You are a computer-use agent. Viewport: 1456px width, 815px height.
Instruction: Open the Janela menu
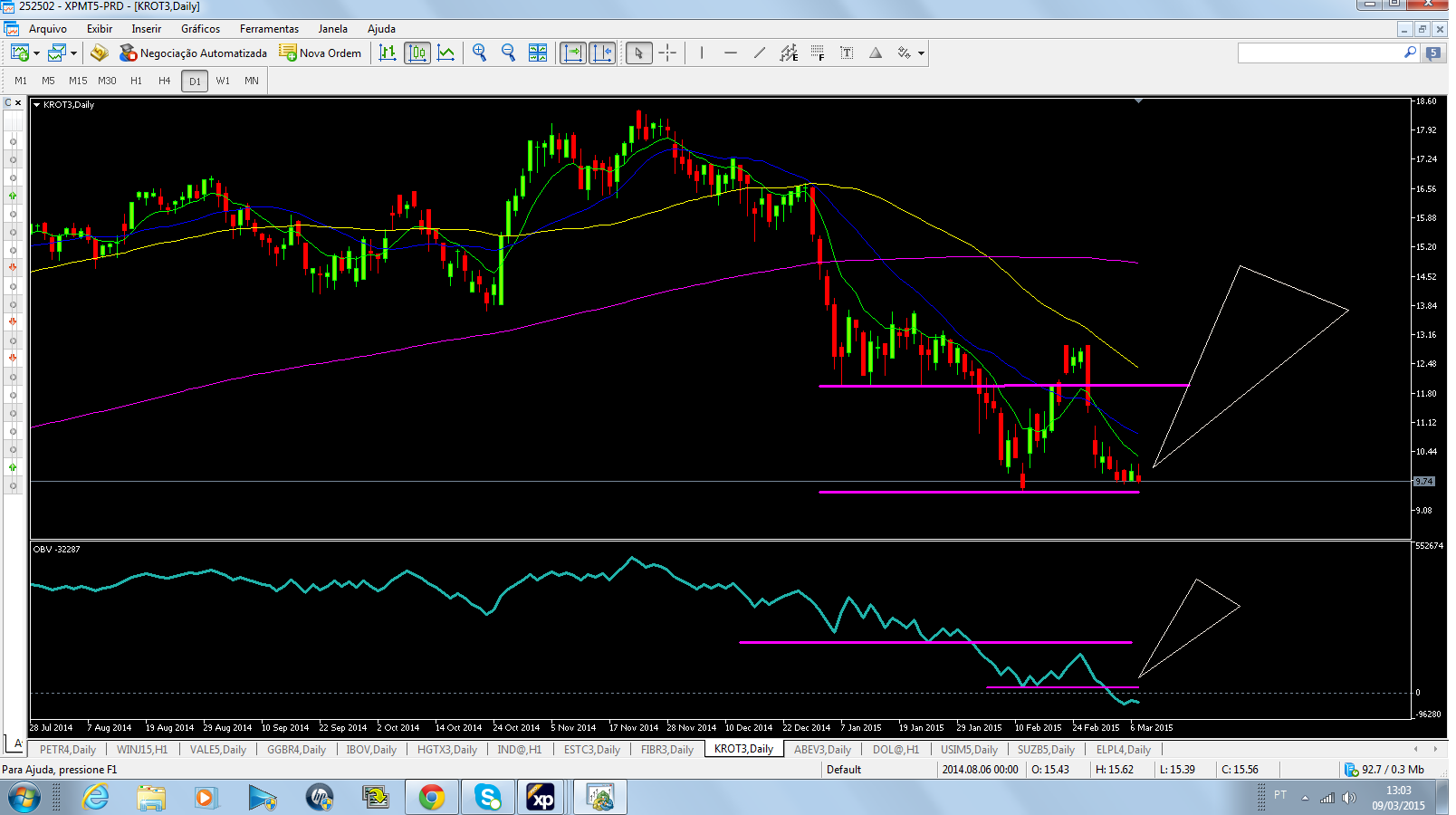coord(332,29)
